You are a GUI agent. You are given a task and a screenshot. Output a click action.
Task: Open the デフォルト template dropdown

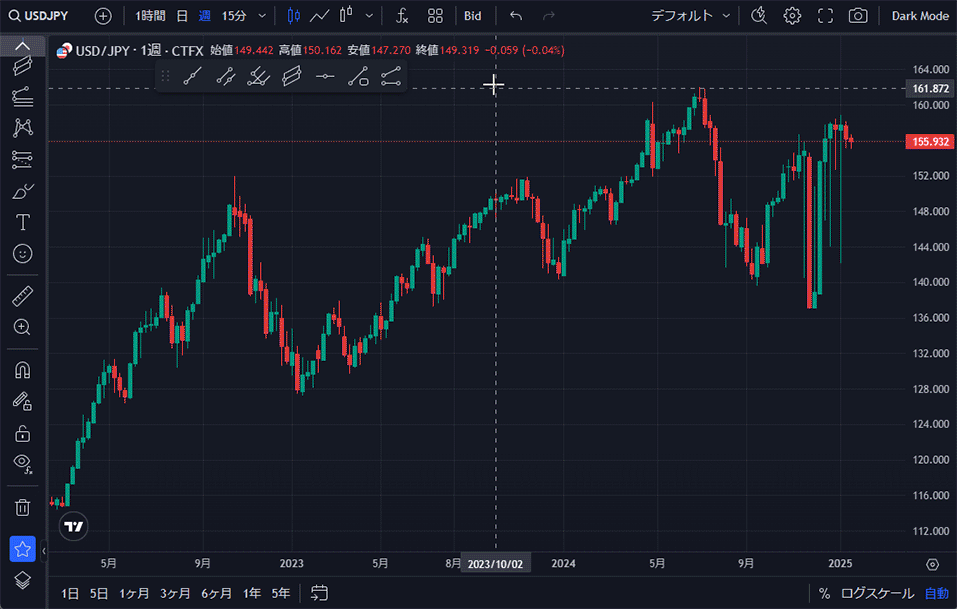click(690, 16)
